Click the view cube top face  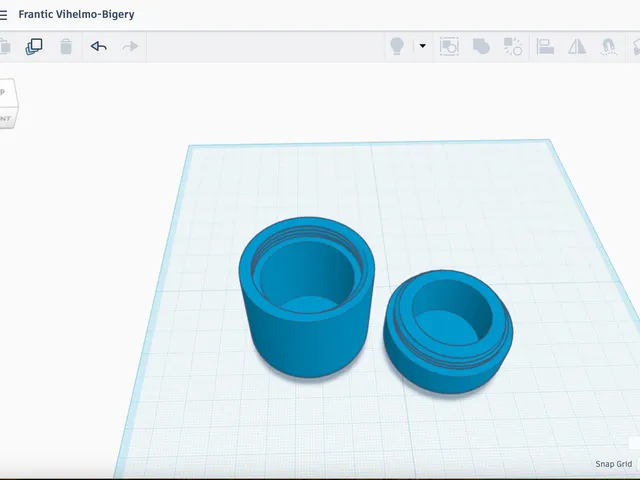7,93
